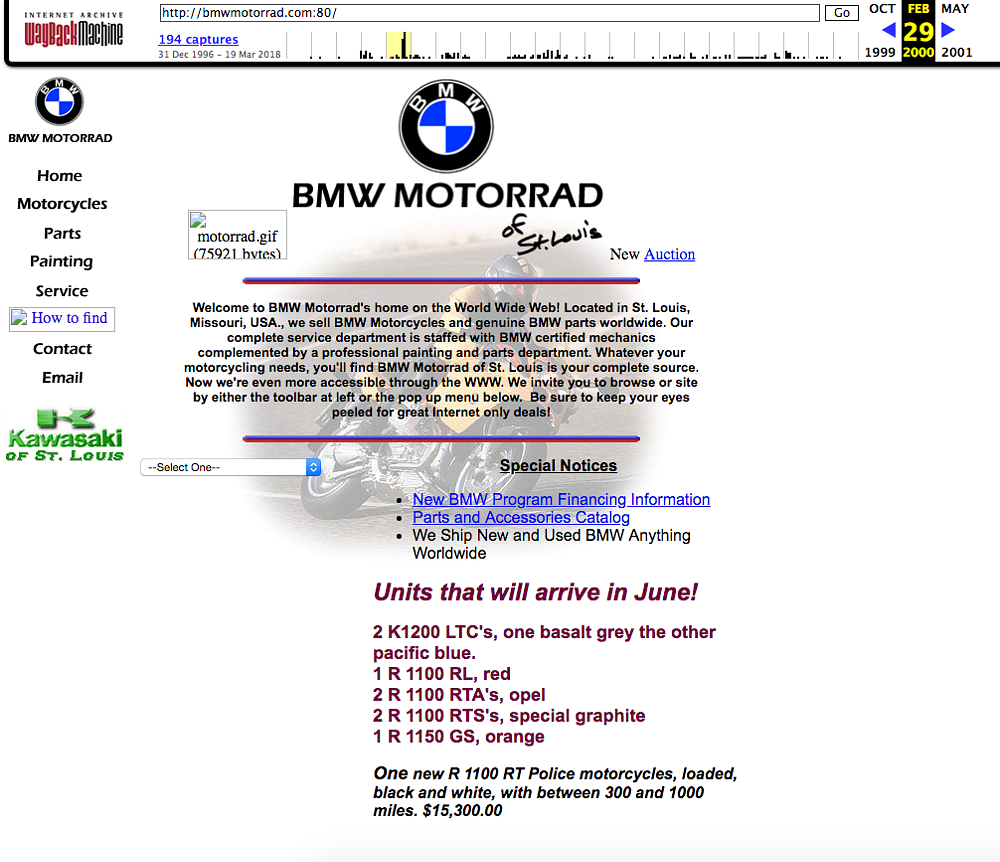The height and width of the screenshot is (862, 1000).
Task: Click the Wayback Machine logo
Action: click(74, 30)
